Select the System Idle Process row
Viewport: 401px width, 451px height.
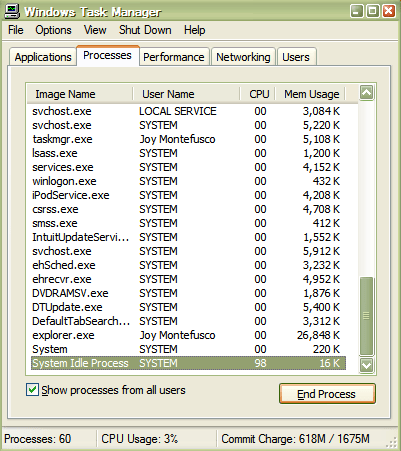click(188, 363)
